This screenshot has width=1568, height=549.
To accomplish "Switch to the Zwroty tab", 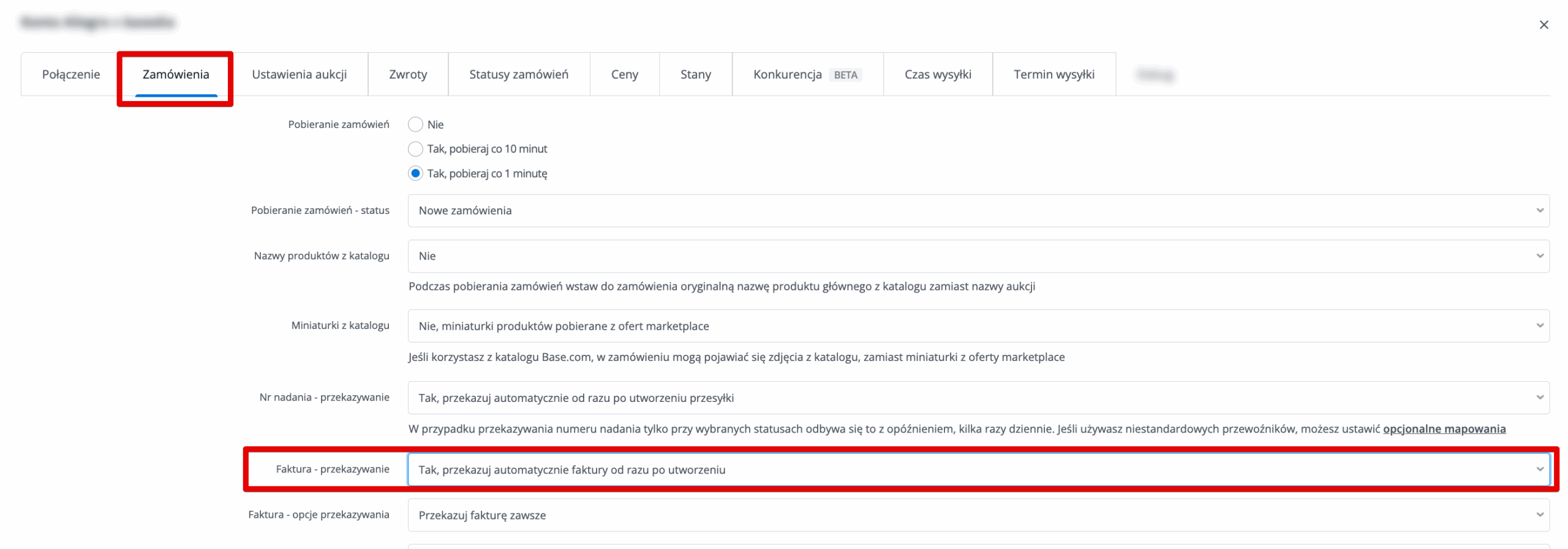I will 408,74.
